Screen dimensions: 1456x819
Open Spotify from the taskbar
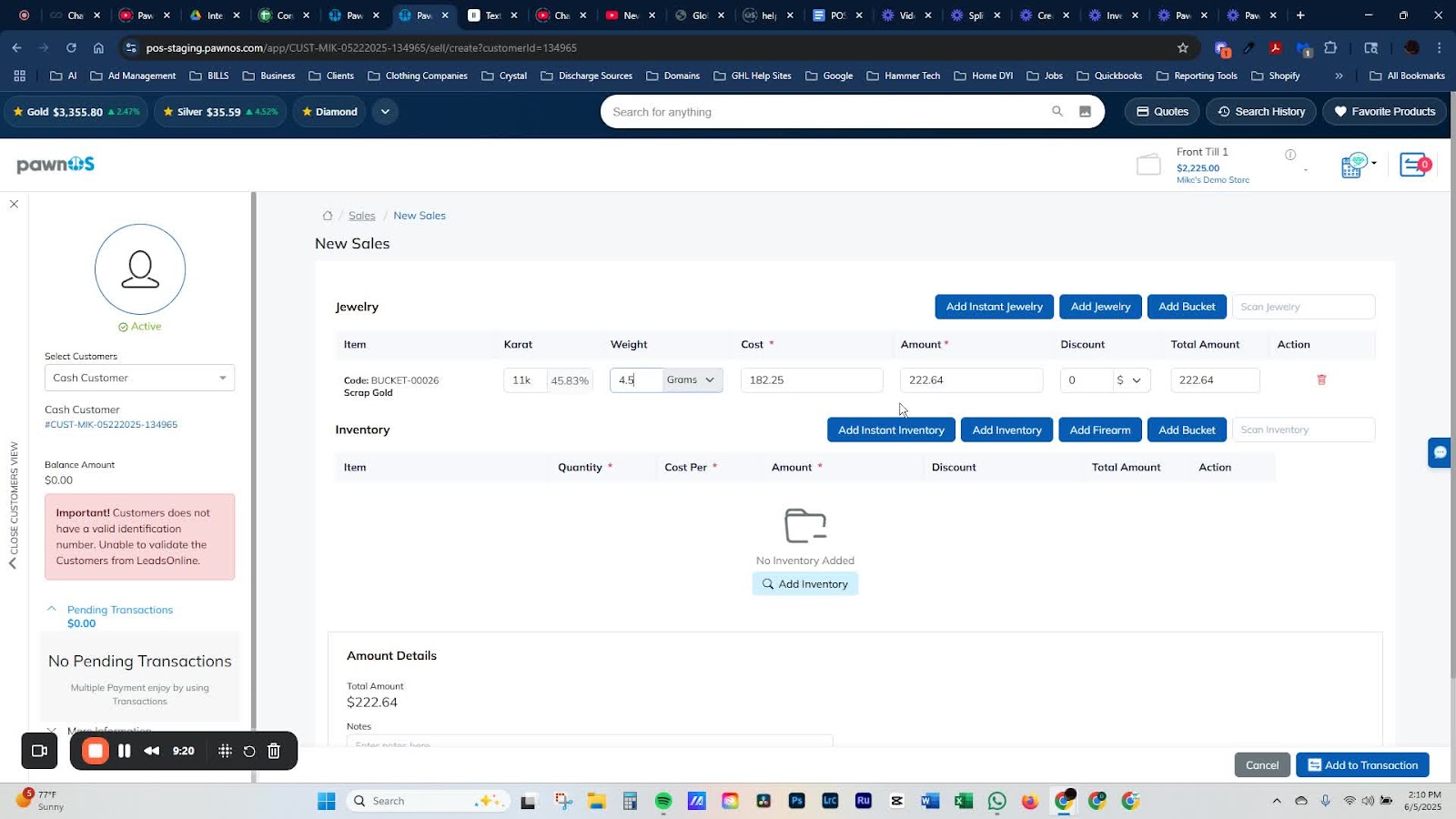pos(663,801)
